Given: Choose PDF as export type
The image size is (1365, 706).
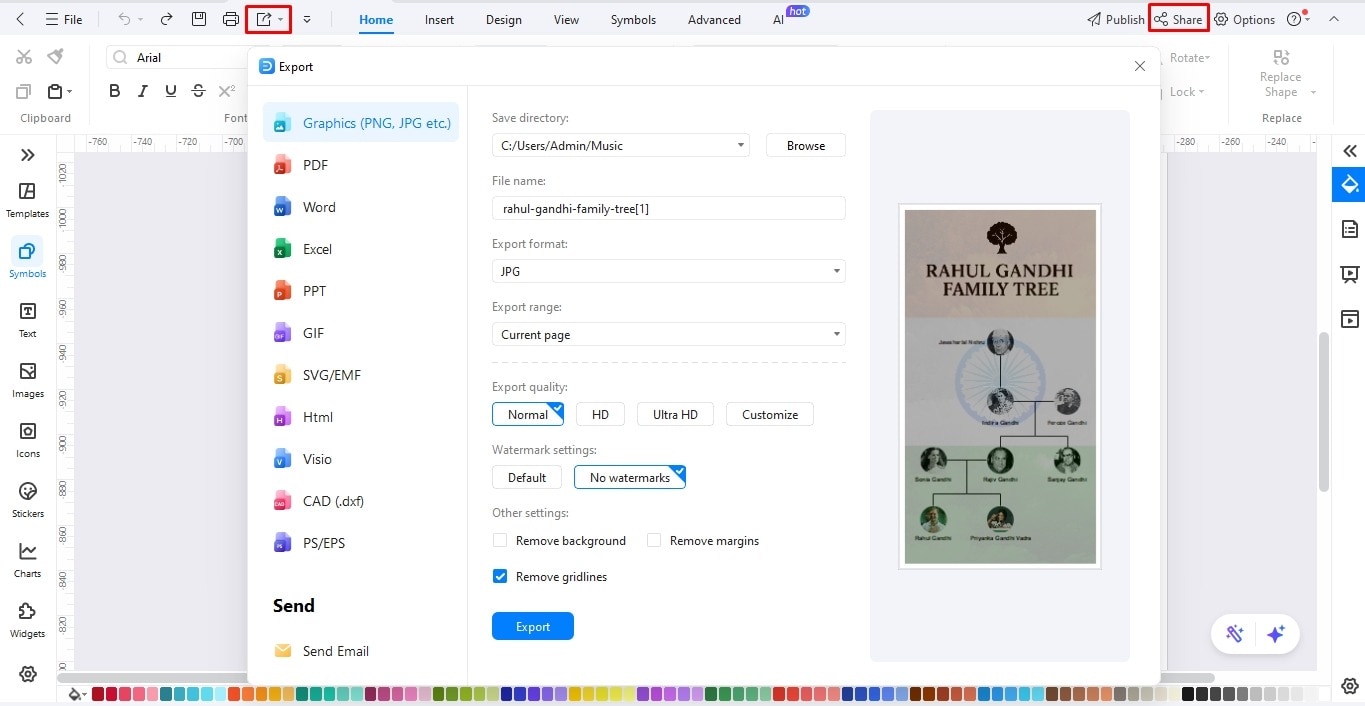Looking at the screenshot, I should 314,165.
